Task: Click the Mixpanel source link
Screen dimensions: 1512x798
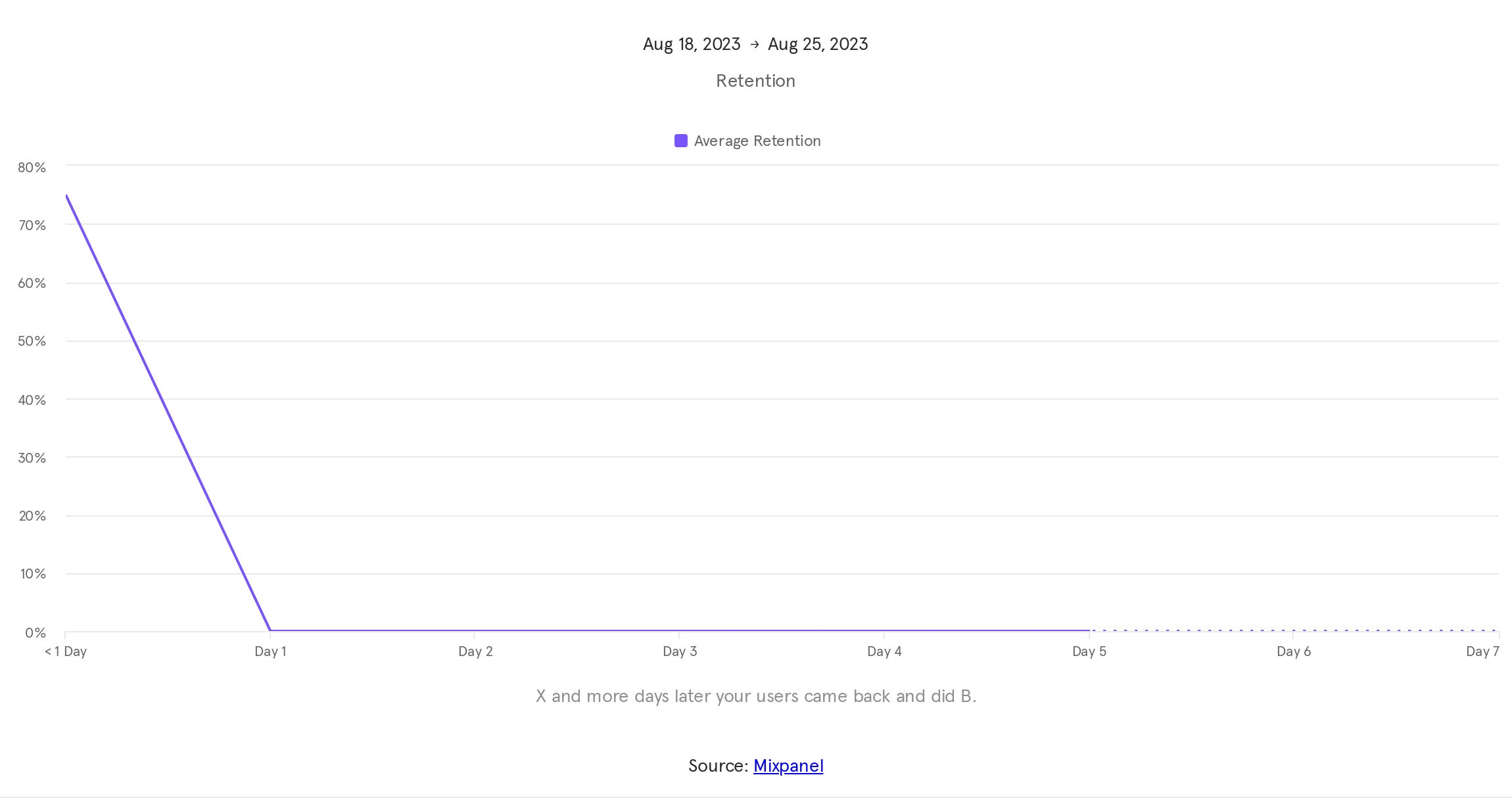Action: (788, 766)
